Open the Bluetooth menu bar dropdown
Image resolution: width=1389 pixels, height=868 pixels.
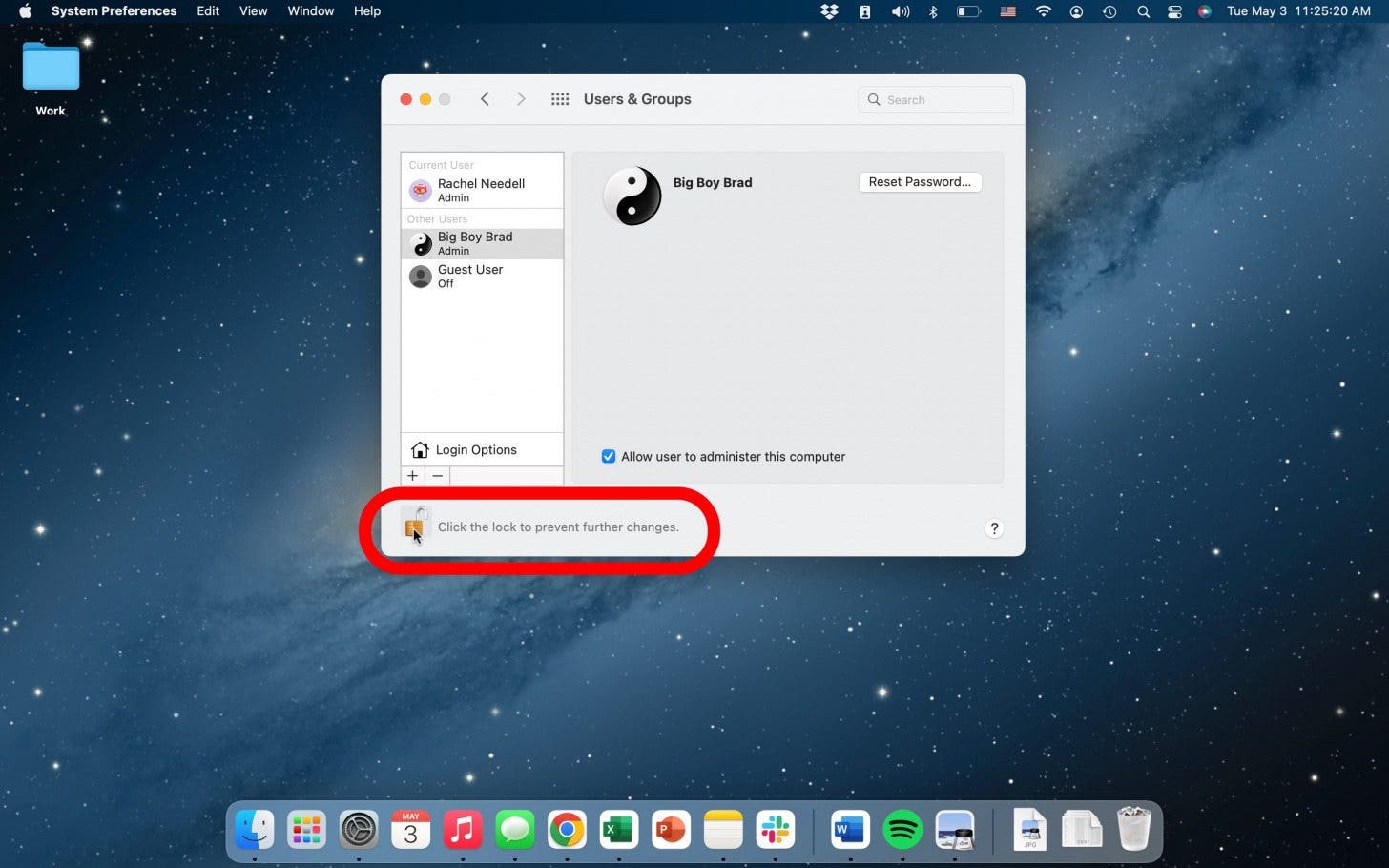pos(933,11)
